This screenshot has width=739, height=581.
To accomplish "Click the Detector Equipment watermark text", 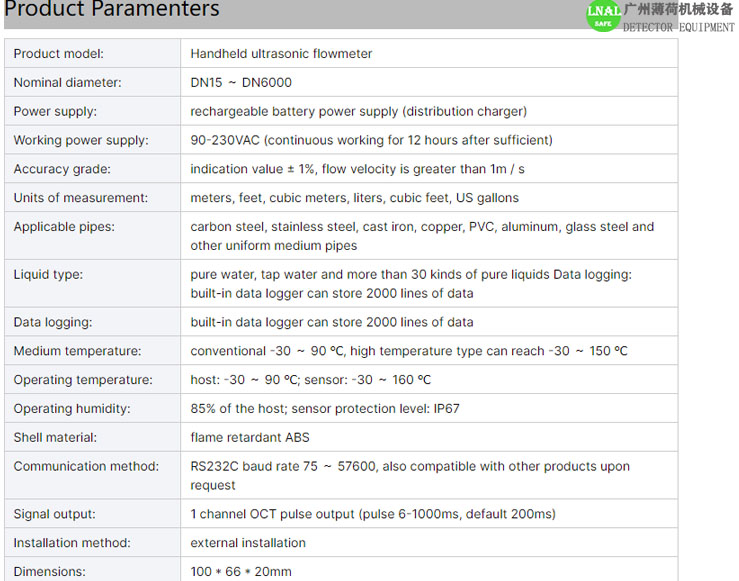I will coord(678,27).
